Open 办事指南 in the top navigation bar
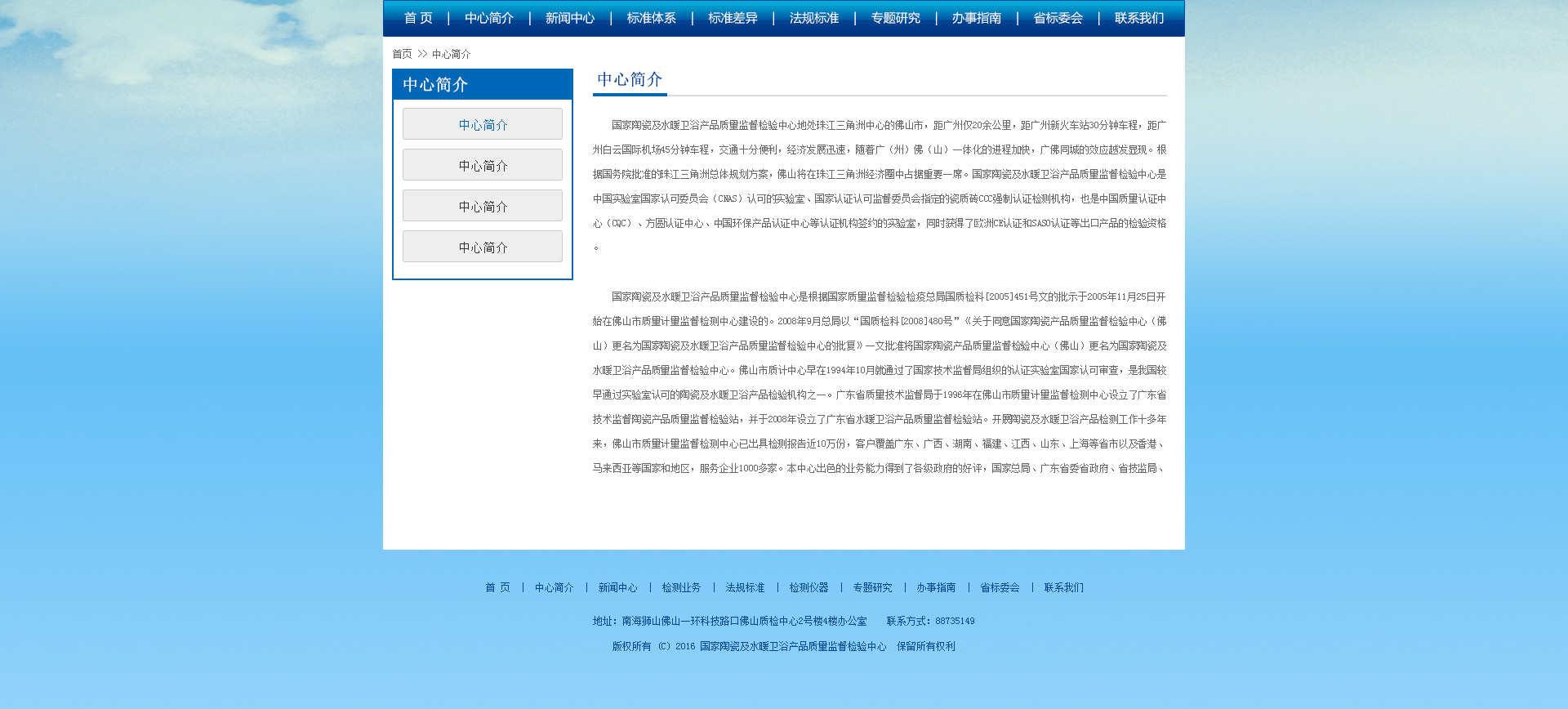1568x709 pixels. pos(977,18)
